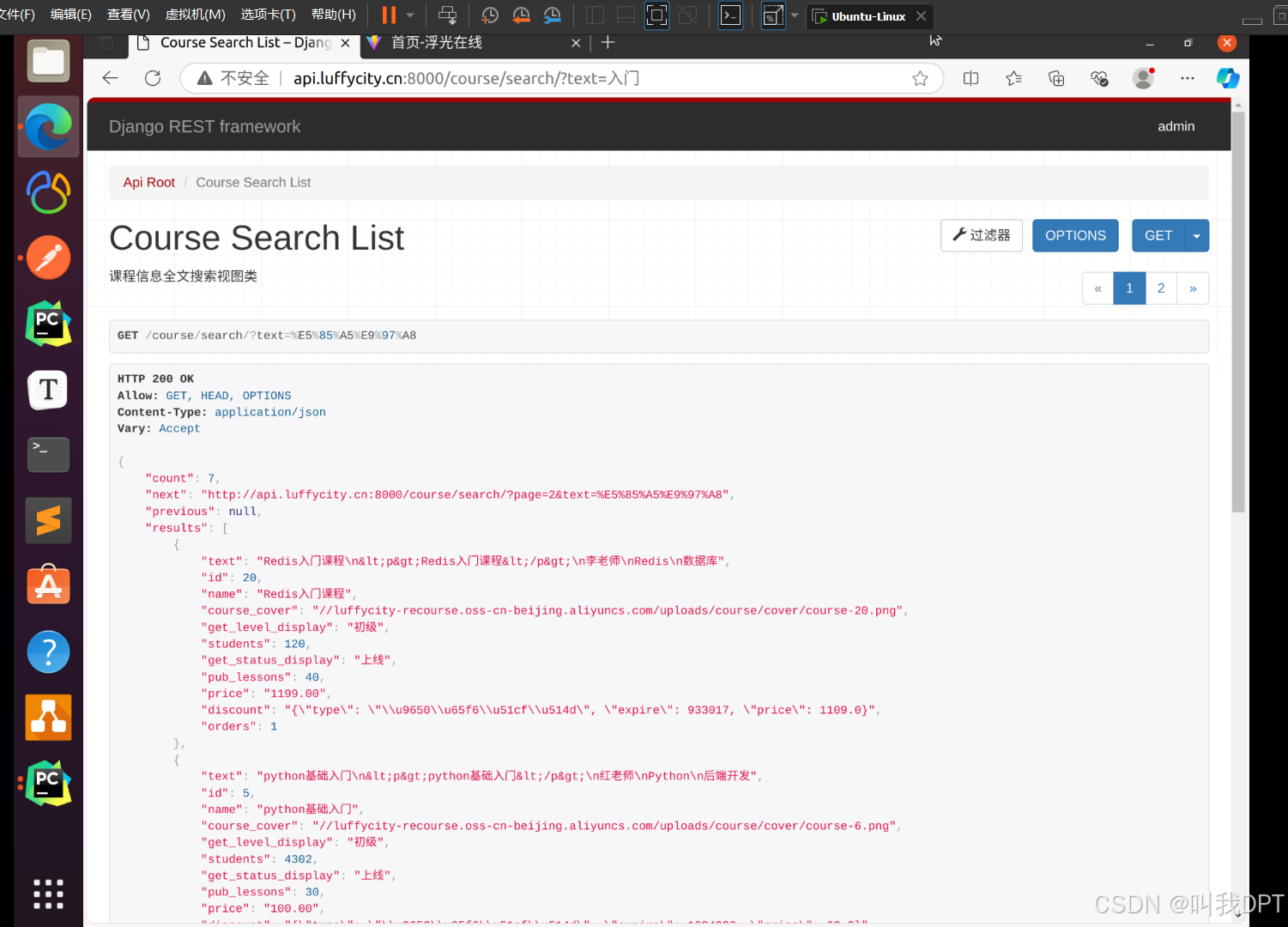Image resolution: width=1288 pixels, height=927 pixels.
Task: Send an OPTIONS request
Action: click(1075, 235)
